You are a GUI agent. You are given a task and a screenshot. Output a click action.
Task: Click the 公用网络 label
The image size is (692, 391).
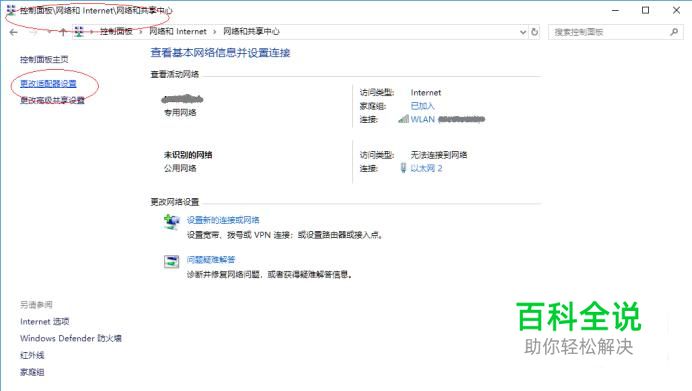tap(180, 168)
